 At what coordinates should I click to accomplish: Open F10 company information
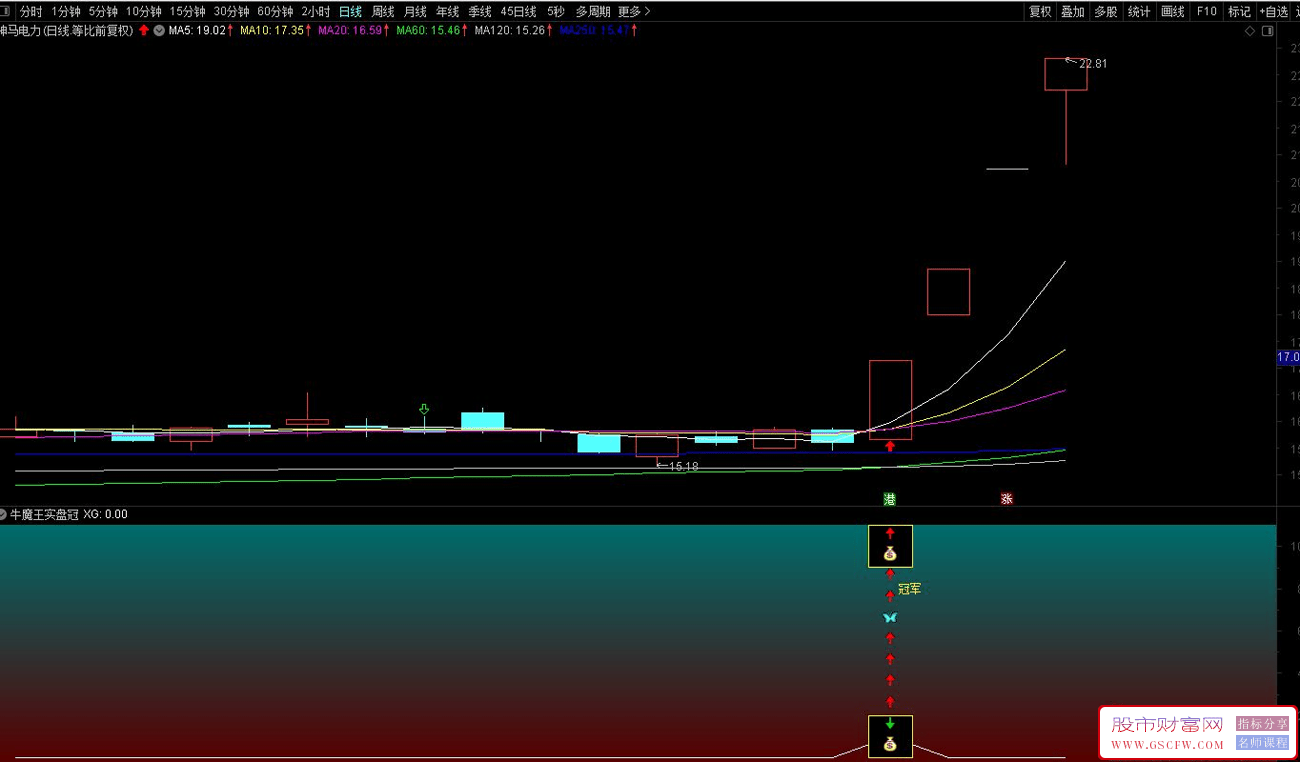[1206, 12]
